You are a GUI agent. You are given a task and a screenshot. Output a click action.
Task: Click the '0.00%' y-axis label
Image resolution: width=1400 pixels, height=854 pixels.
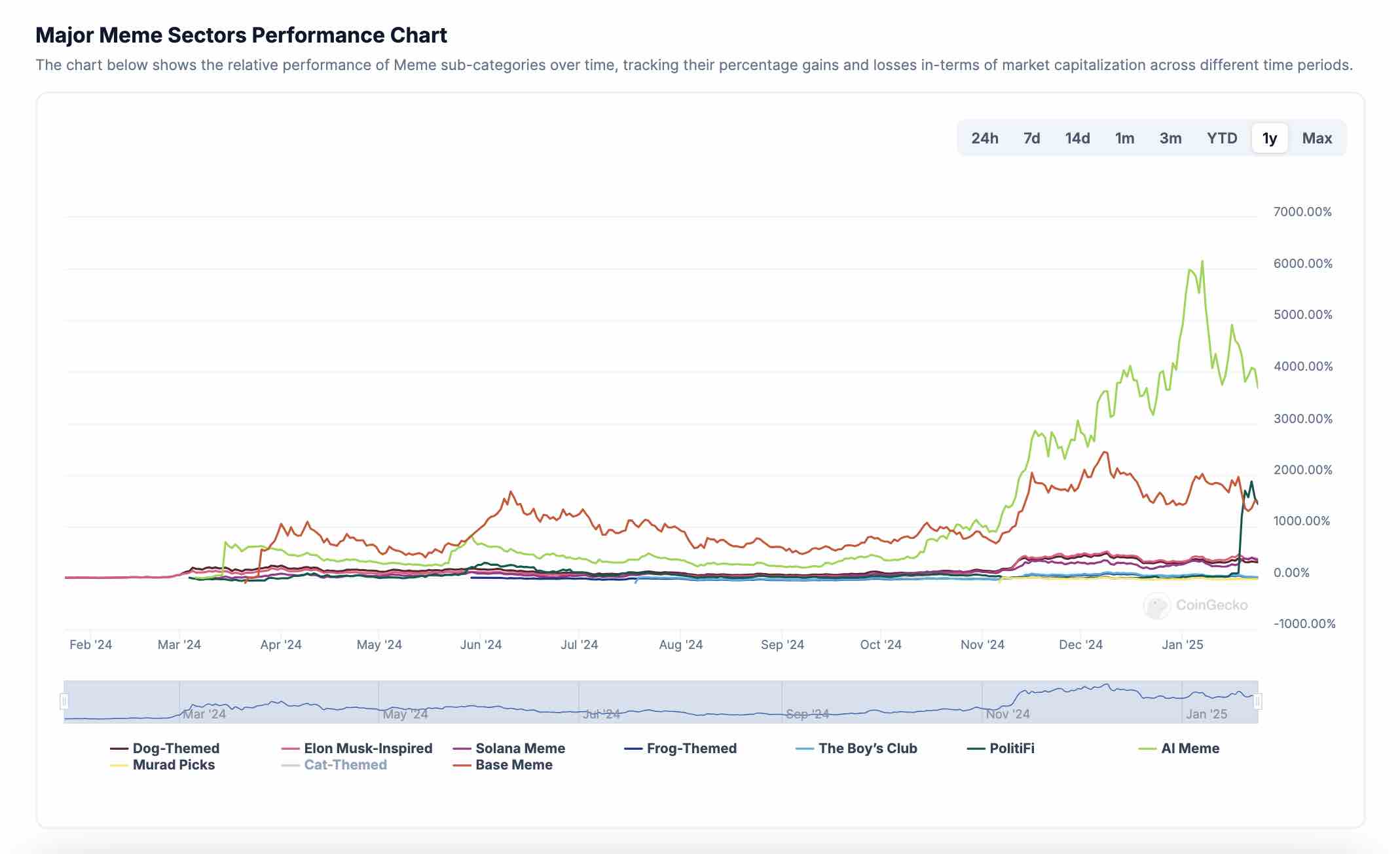pyautogui.click(x=1291, y=572)
